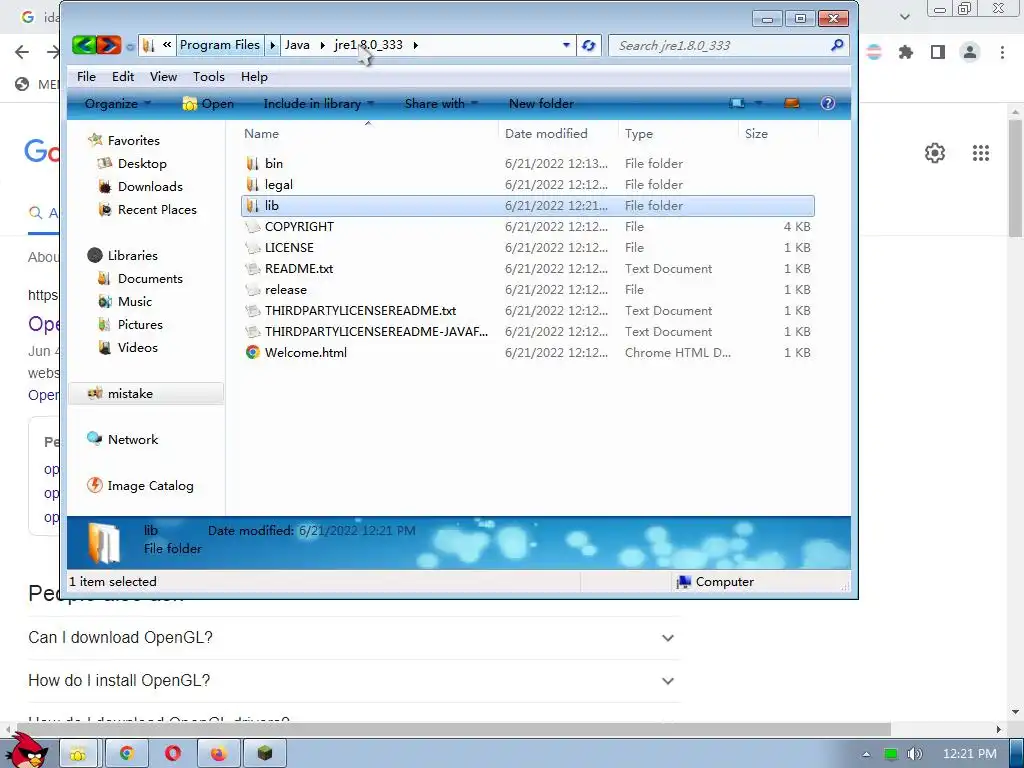Open the bin folder icon
The height and width of the screenshot is (768, 1024).
tap(253, 163)
